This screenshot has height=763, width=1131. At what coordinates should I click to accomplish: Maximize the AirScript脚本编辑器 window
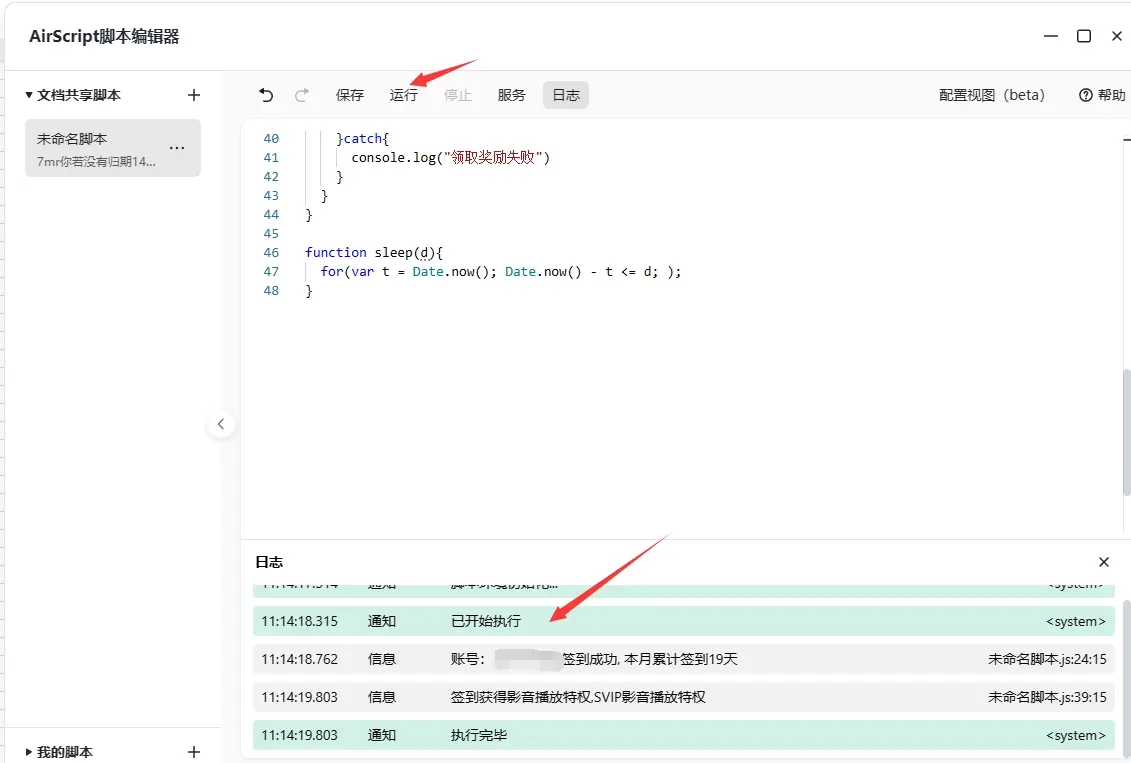pyautogui.click(x=1083, y=36)
